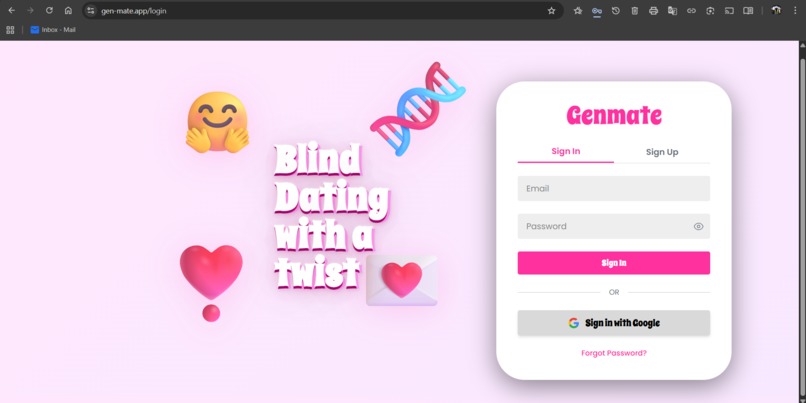Open the bookmarks star toolbar button
This screenshot has width=806, height=403.
pos(578,11)
